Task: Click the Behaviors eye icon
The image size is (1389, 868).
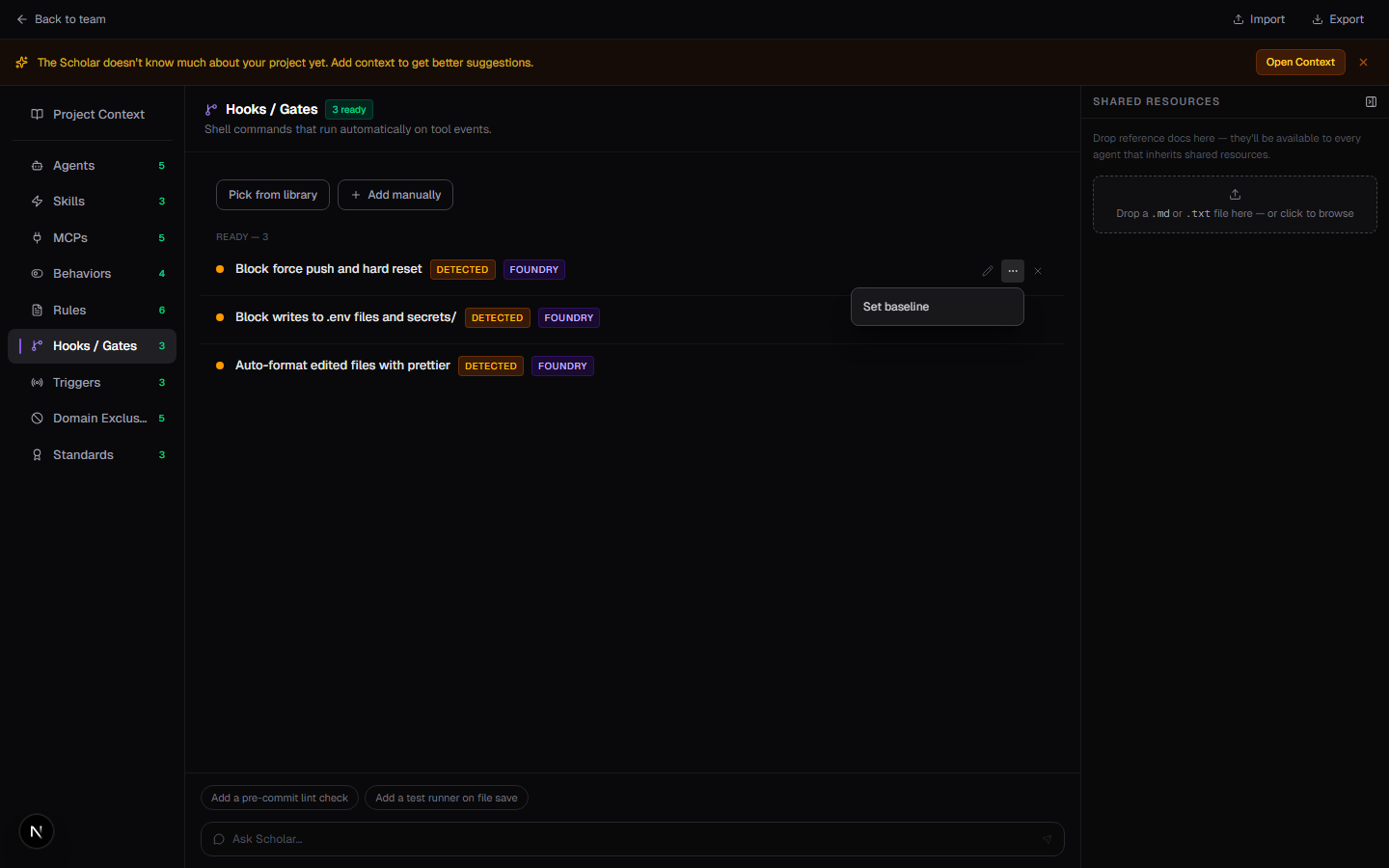Action: click(37, 274)
